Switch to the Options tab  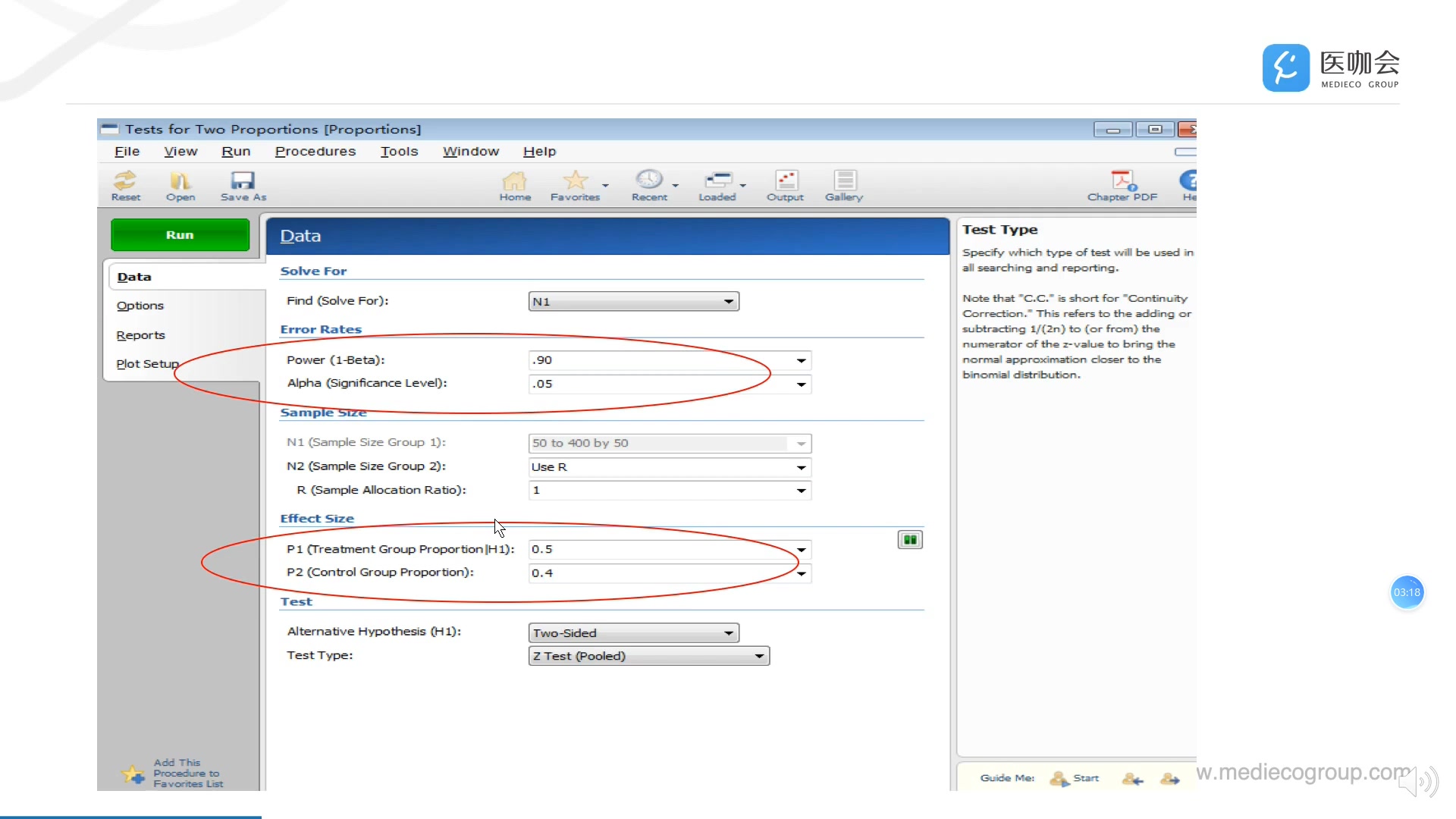click(x=140, y=306)
